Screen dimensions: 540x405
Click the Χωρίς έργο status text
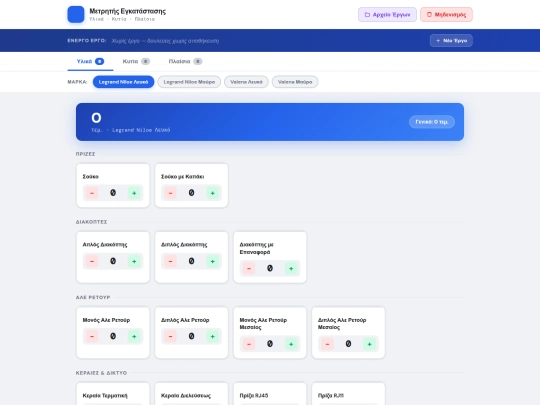tap(165, 41)
